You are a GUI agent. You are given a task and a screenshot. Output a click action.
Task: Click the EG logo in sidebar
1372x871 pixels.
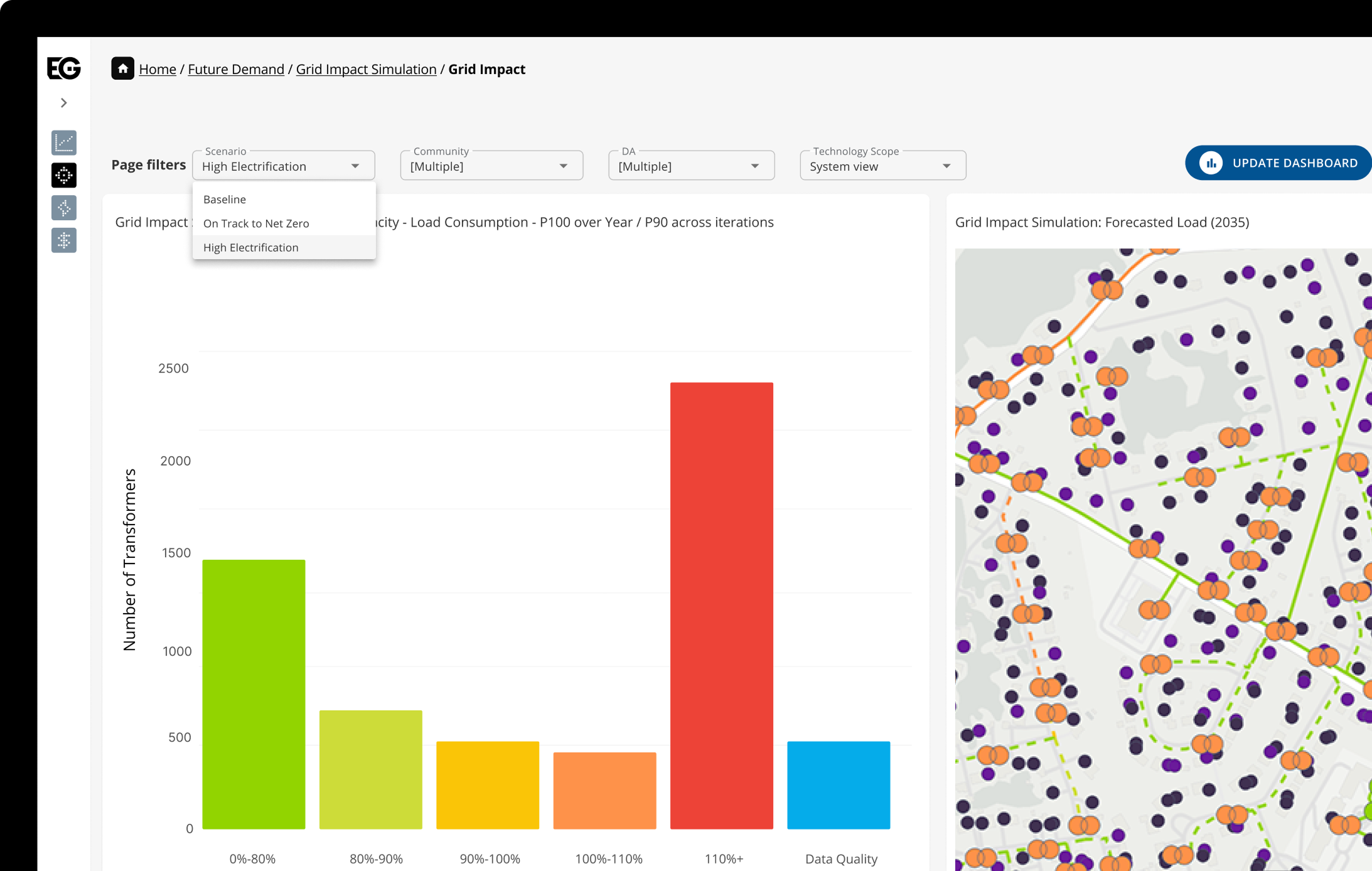pos(64,68)
